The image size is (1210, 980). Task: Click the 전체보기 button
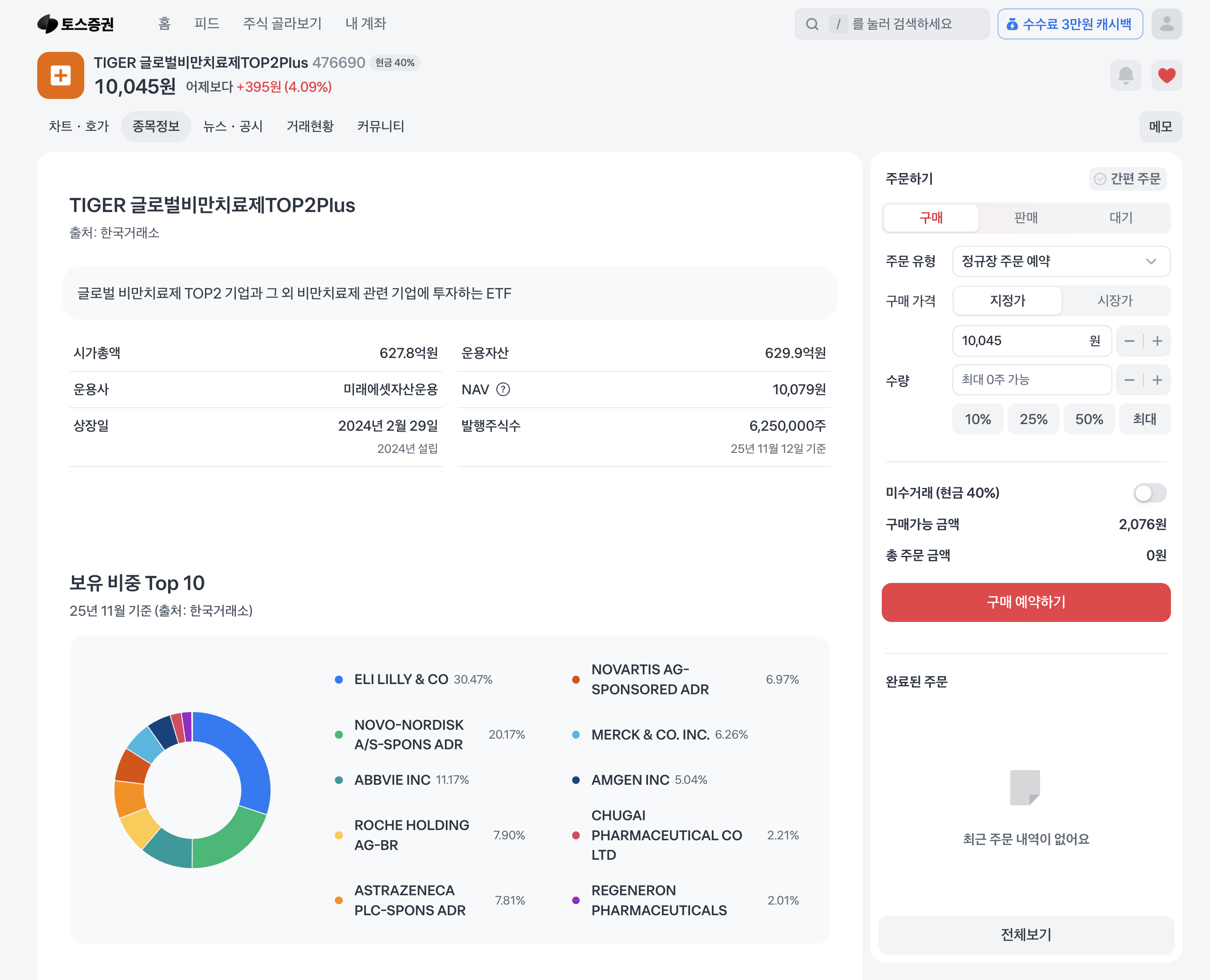(x=1025, y=935)
